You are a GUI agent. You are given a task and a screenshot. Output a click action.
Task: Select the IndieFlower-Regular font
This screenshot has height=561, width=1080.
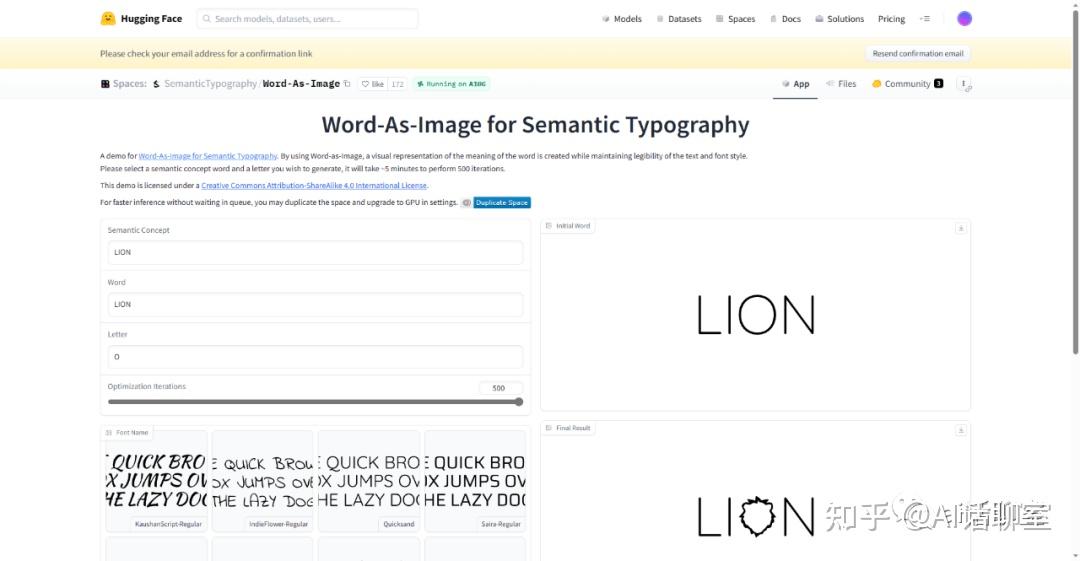pyautogui.click(x=262, y=481)
